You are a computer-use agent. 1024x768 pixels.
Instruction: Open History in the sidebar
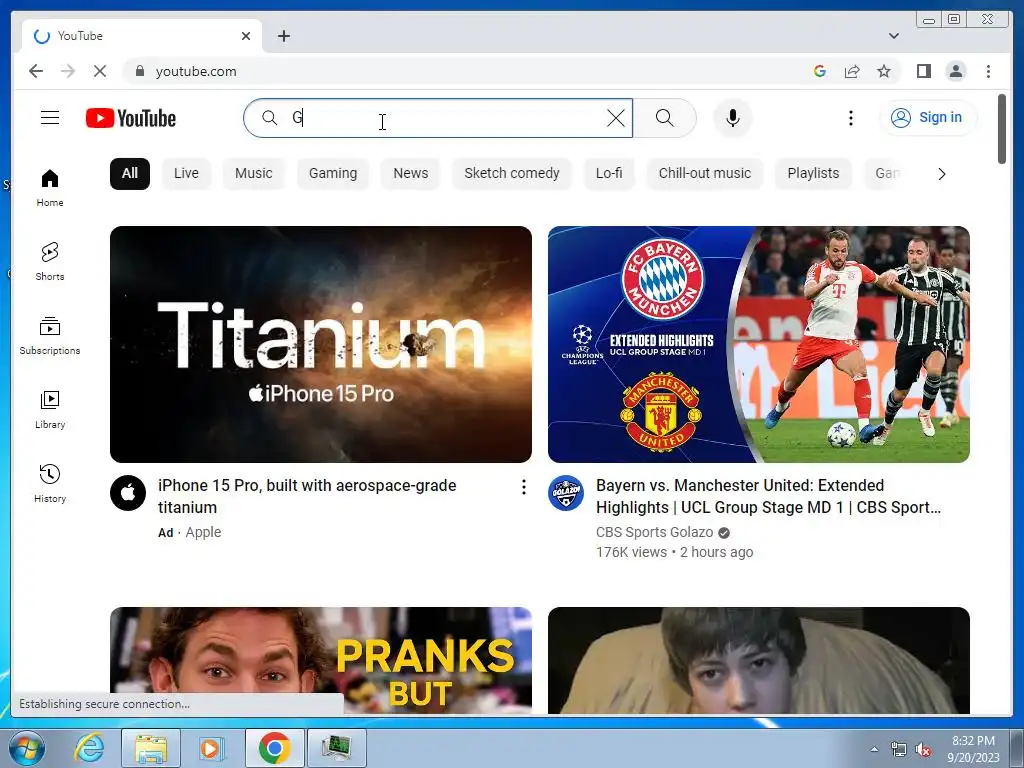[x=50, y=484]
